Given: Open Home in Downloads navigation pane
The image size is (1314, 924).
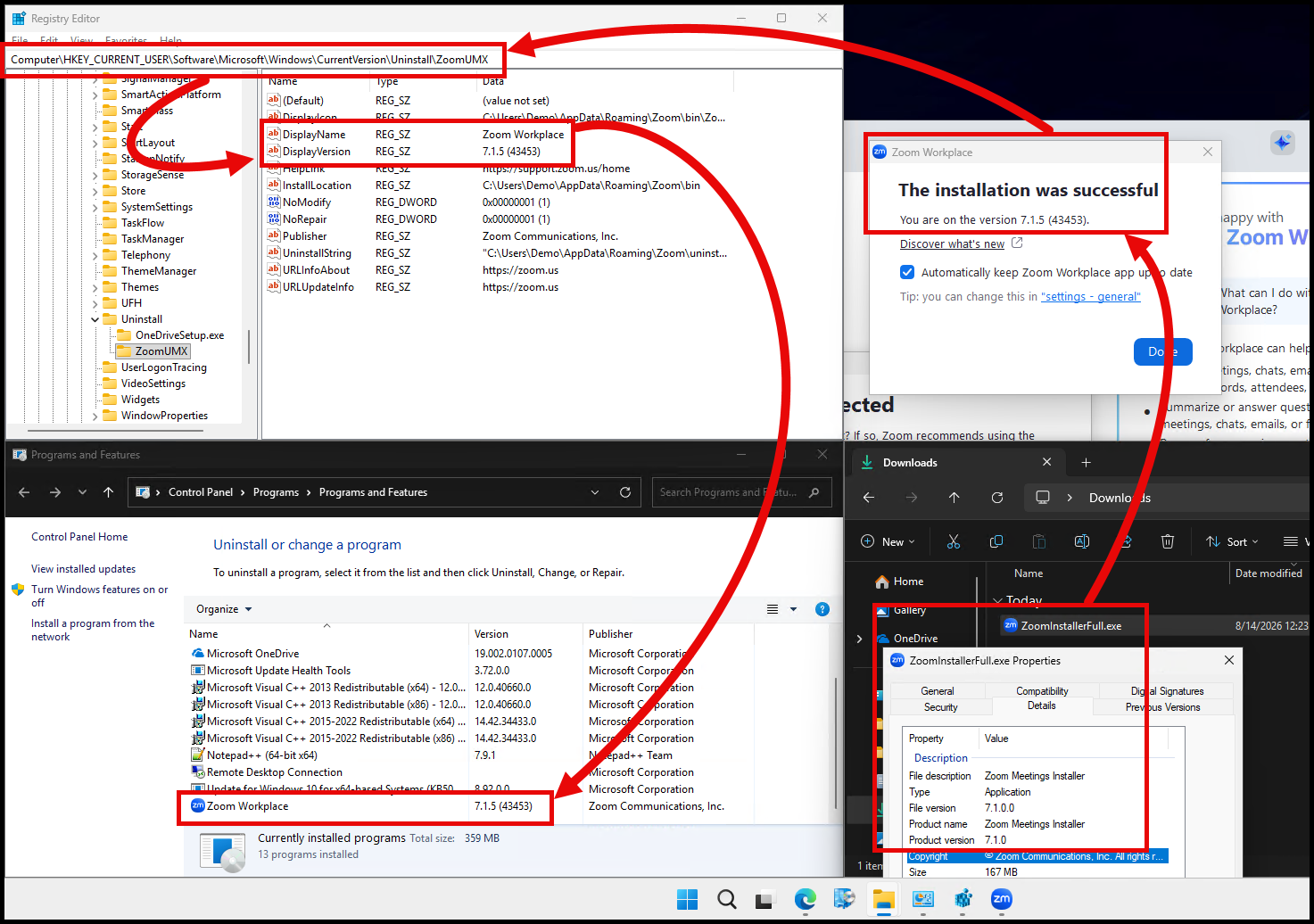Looking at the screenshot, I should coord(908,582).
